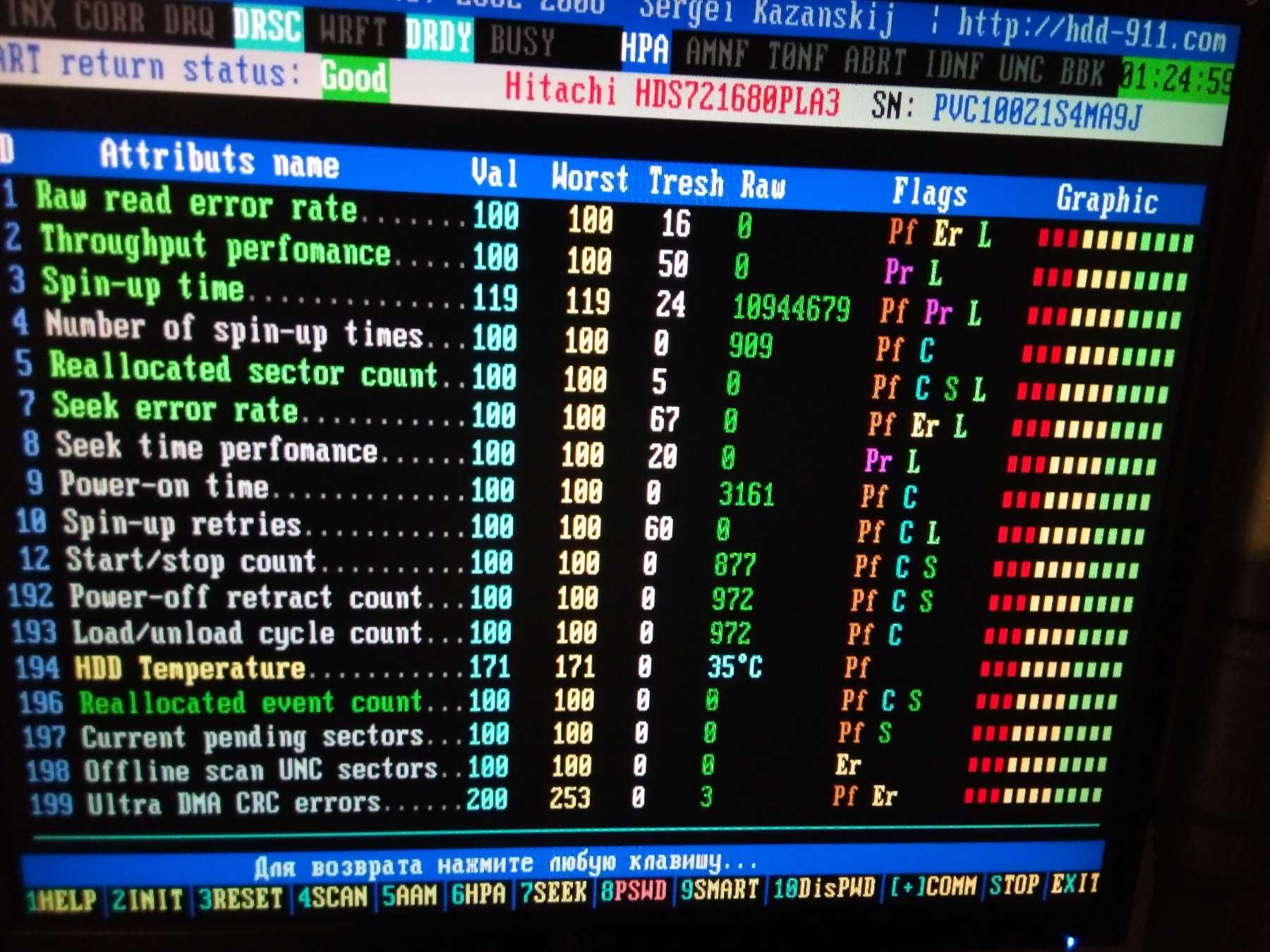Select the 4SCAN function key
The image size is (1270, 952).
click(332, 896)
